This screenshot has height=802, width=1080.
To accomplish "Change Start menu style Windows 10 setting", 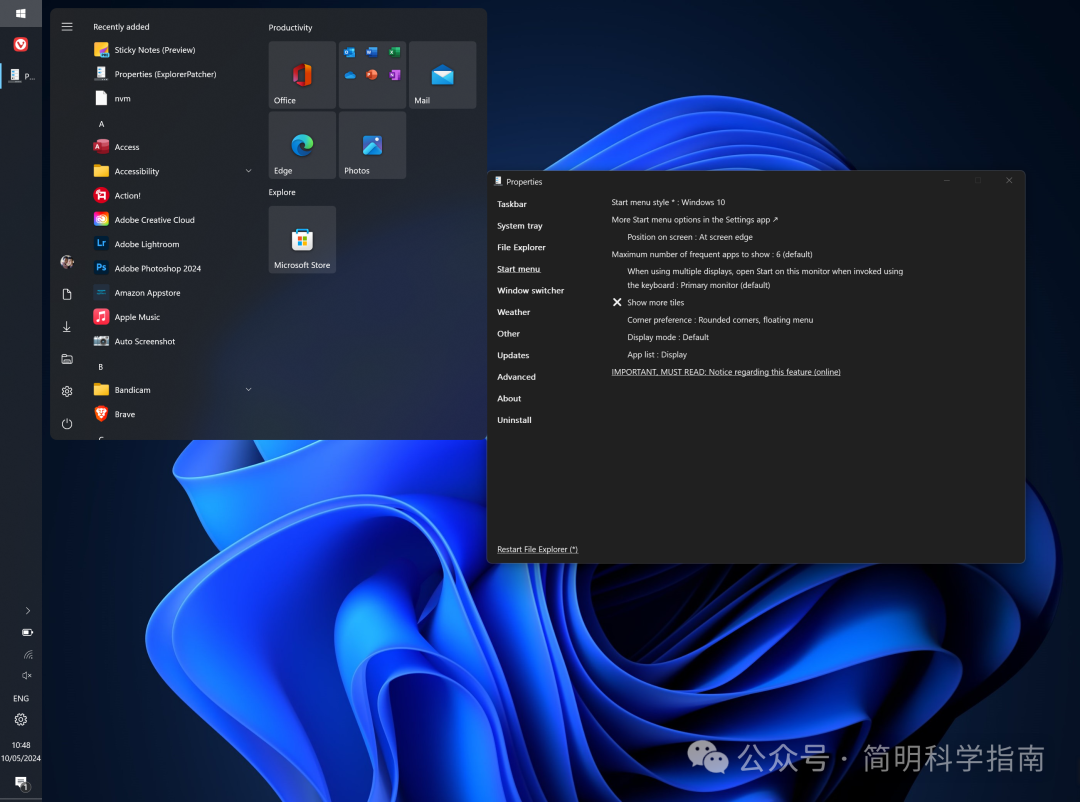I will pos(668,202).
